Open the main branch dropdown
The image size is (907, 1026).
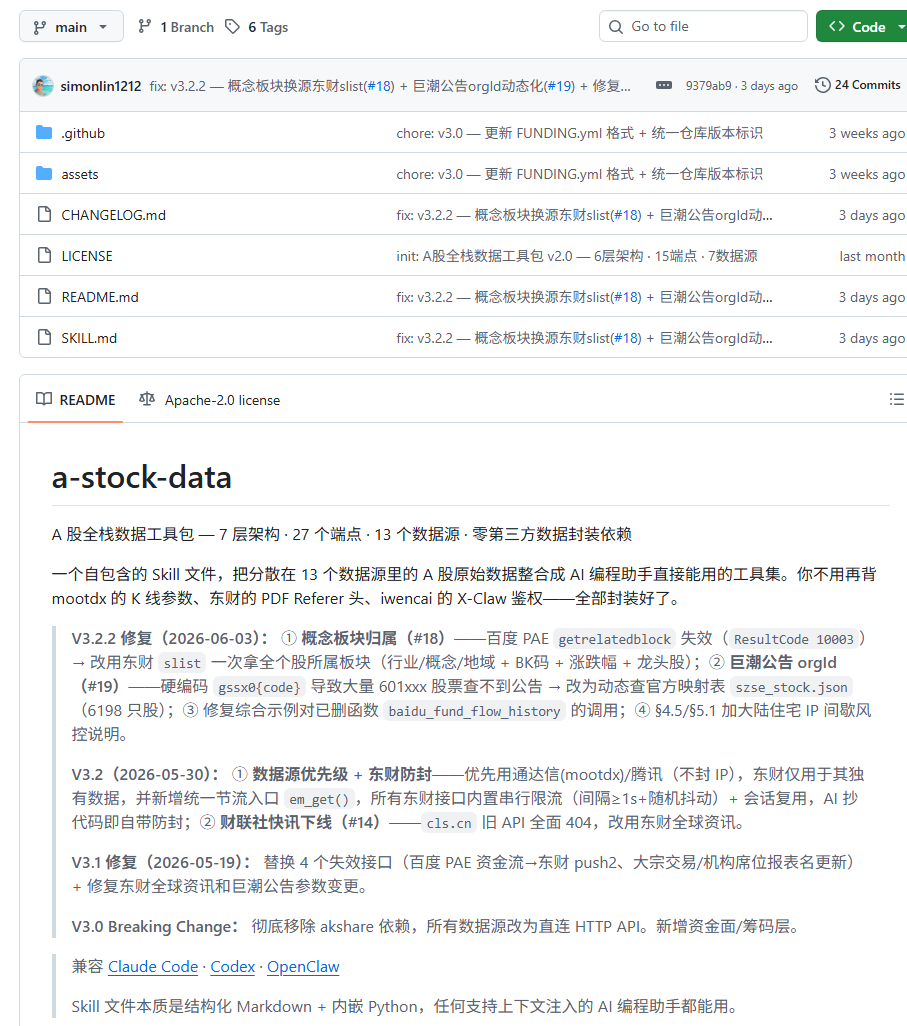coord(71,27)
